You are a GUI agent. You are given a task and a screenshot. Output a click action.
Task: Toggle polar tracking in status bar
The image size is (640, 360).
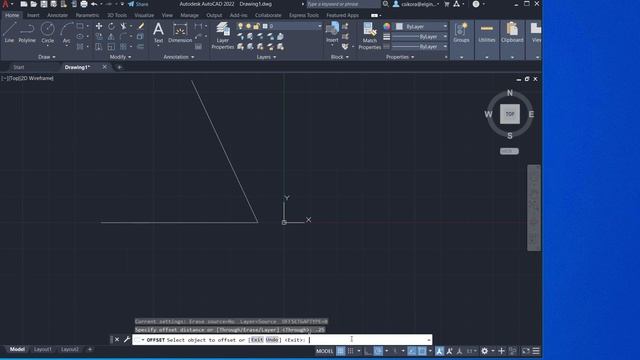click(378, 351)
